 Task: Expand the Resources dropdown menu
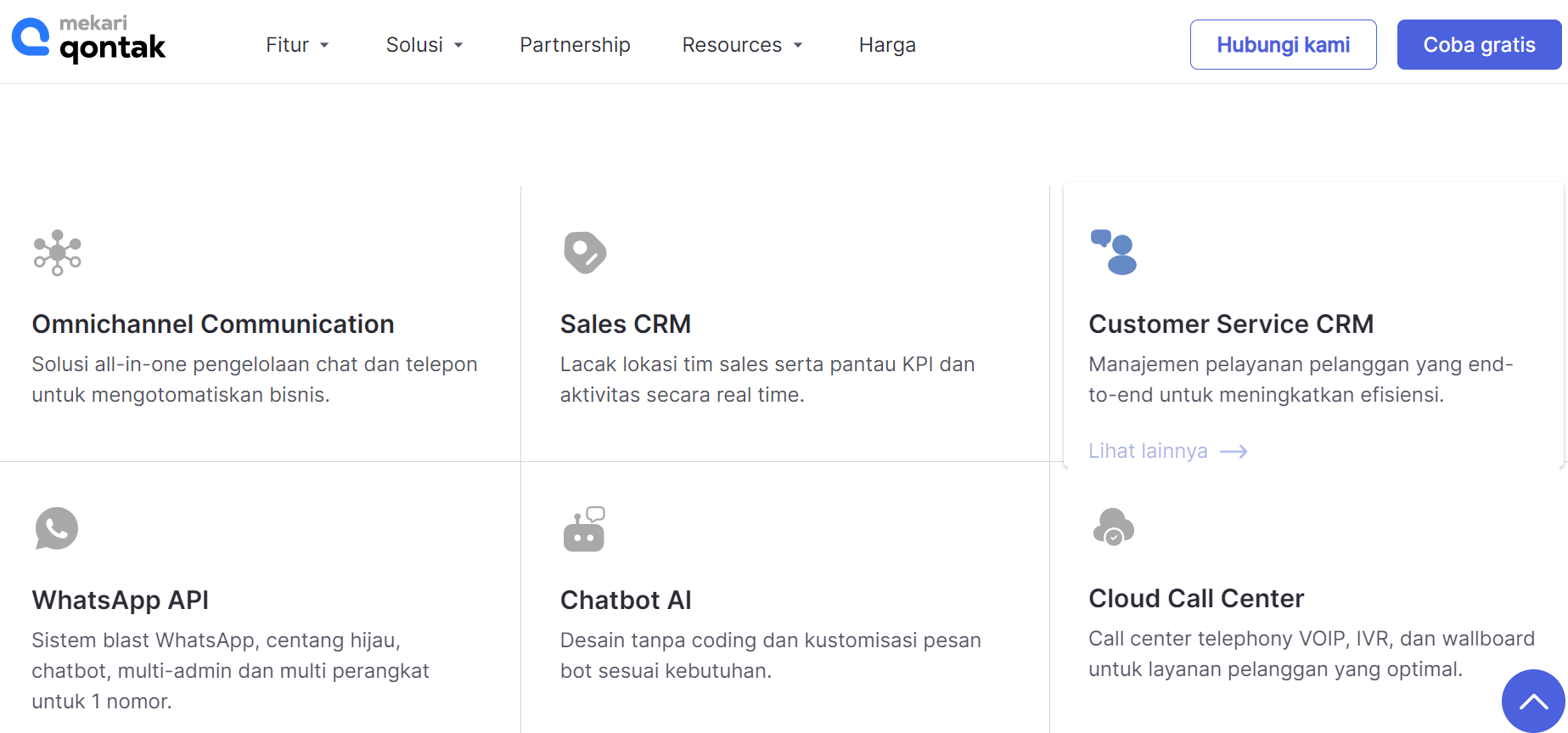pyautogui.click(x=742, y=45)
